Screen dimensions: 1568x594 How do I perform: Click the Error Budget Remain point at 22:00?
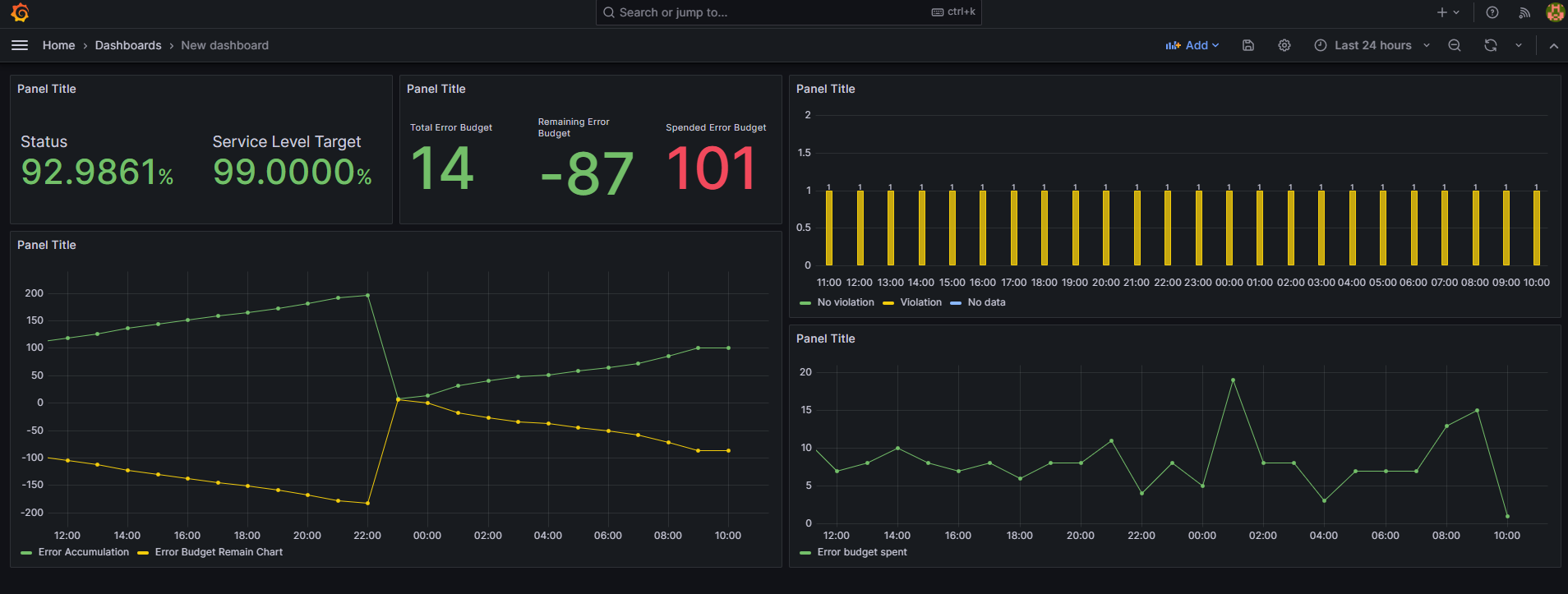pyautogui.click(x=367, y=503)
